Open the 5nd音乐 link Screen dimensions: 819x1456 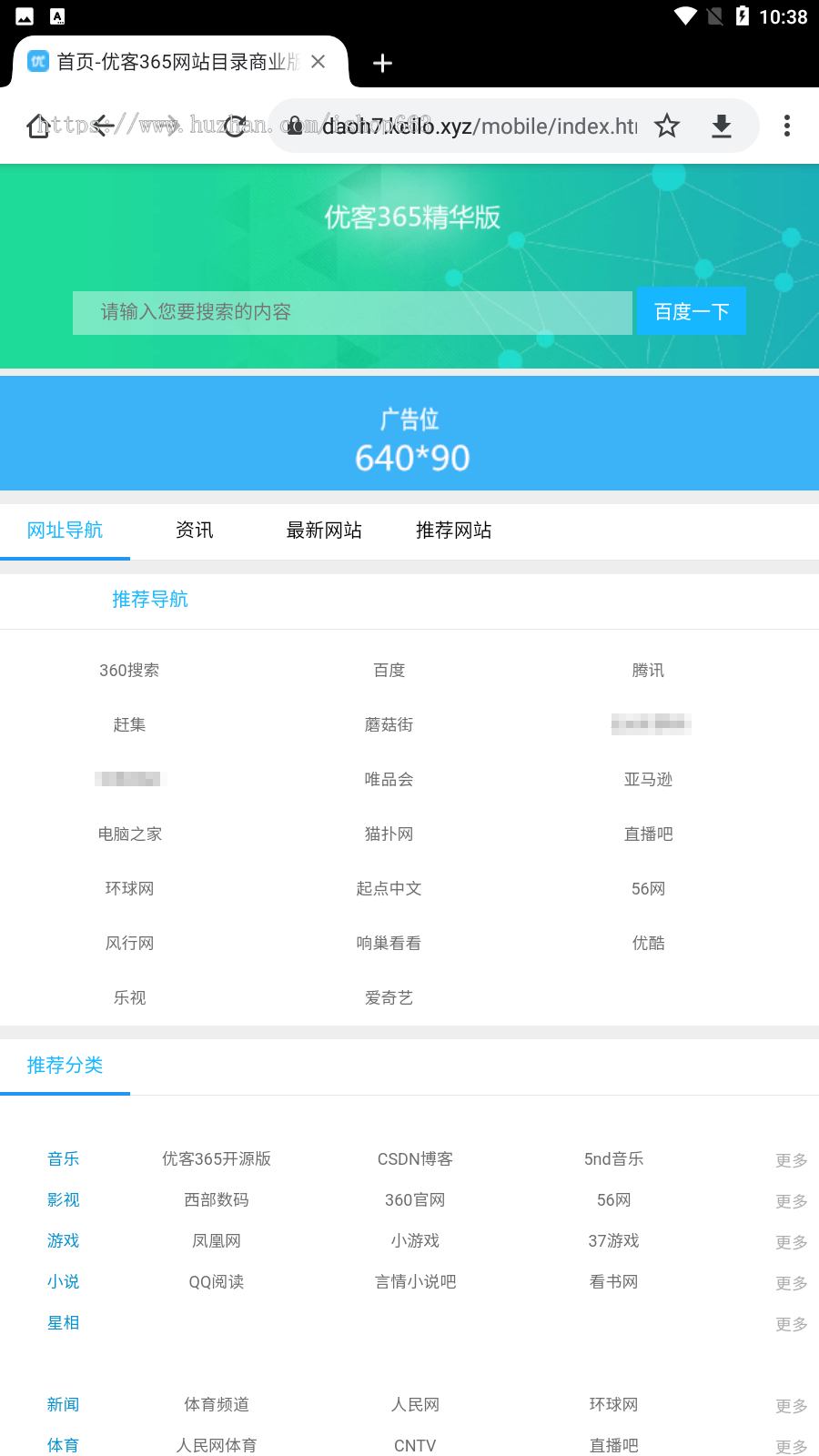pos(614,1159)
